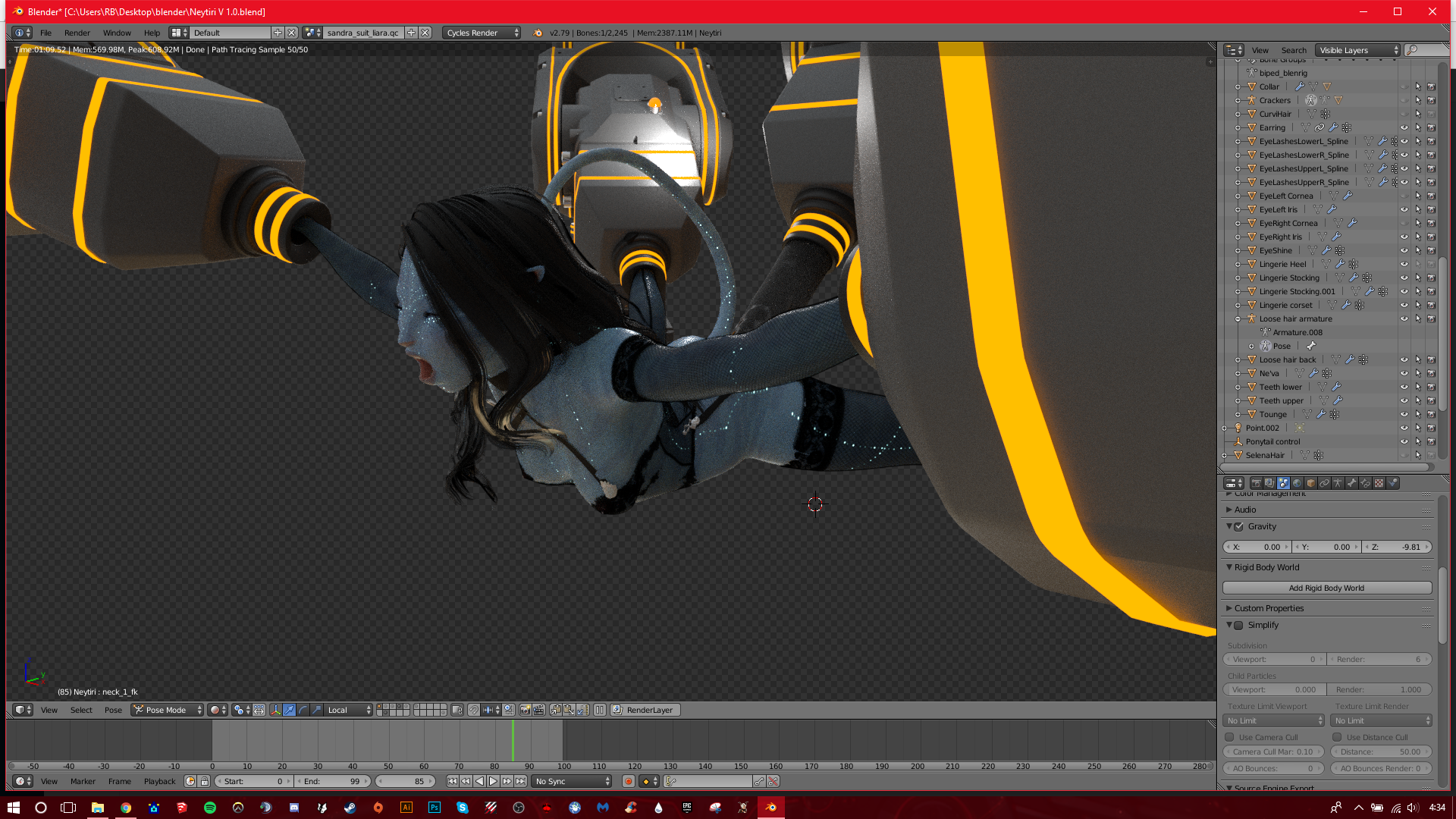
Task: Enable automatic keyframe recording button
Action: tap(628, 781)
